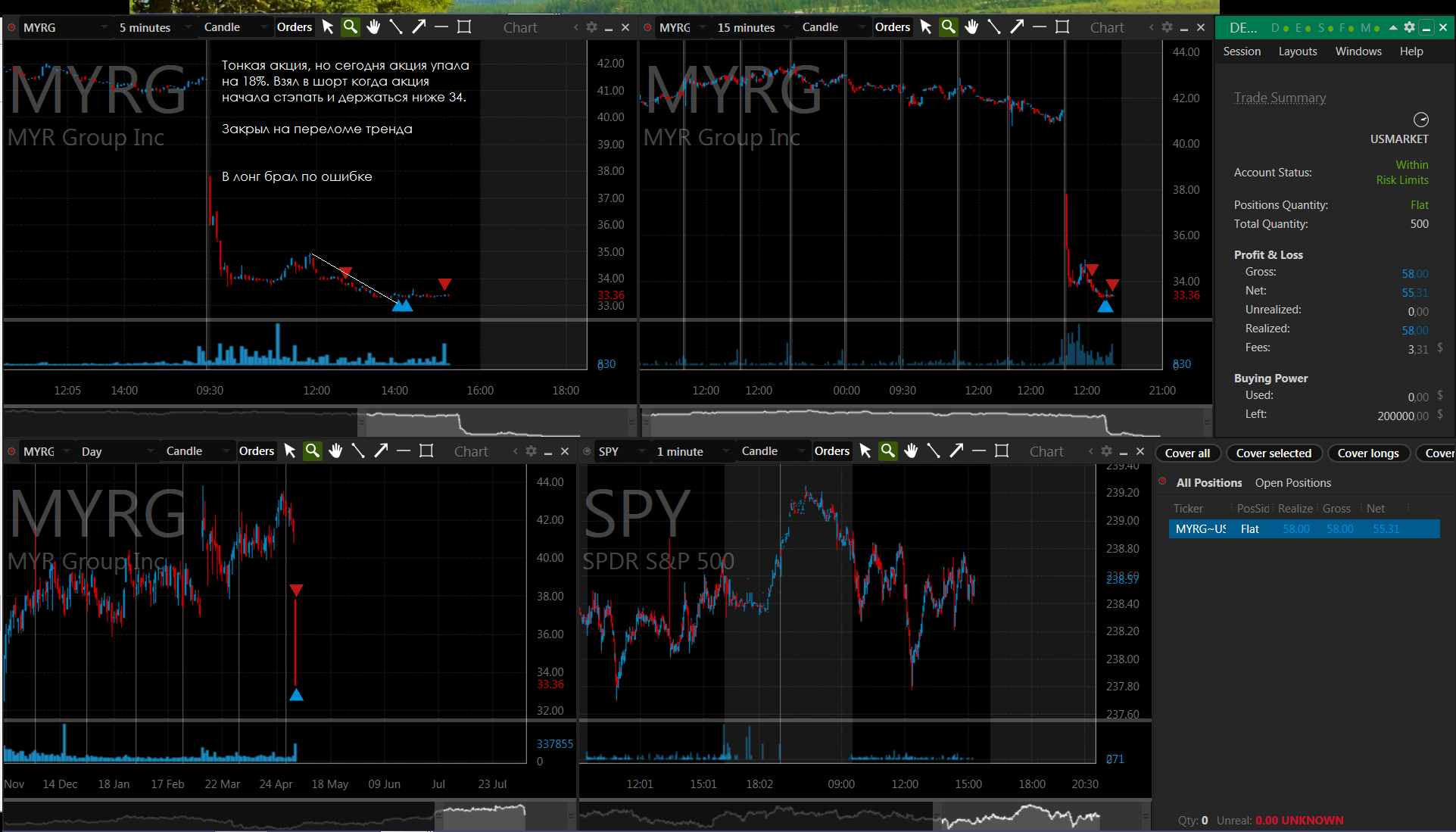Click the Ticker column header

[x=1188, y=509]
